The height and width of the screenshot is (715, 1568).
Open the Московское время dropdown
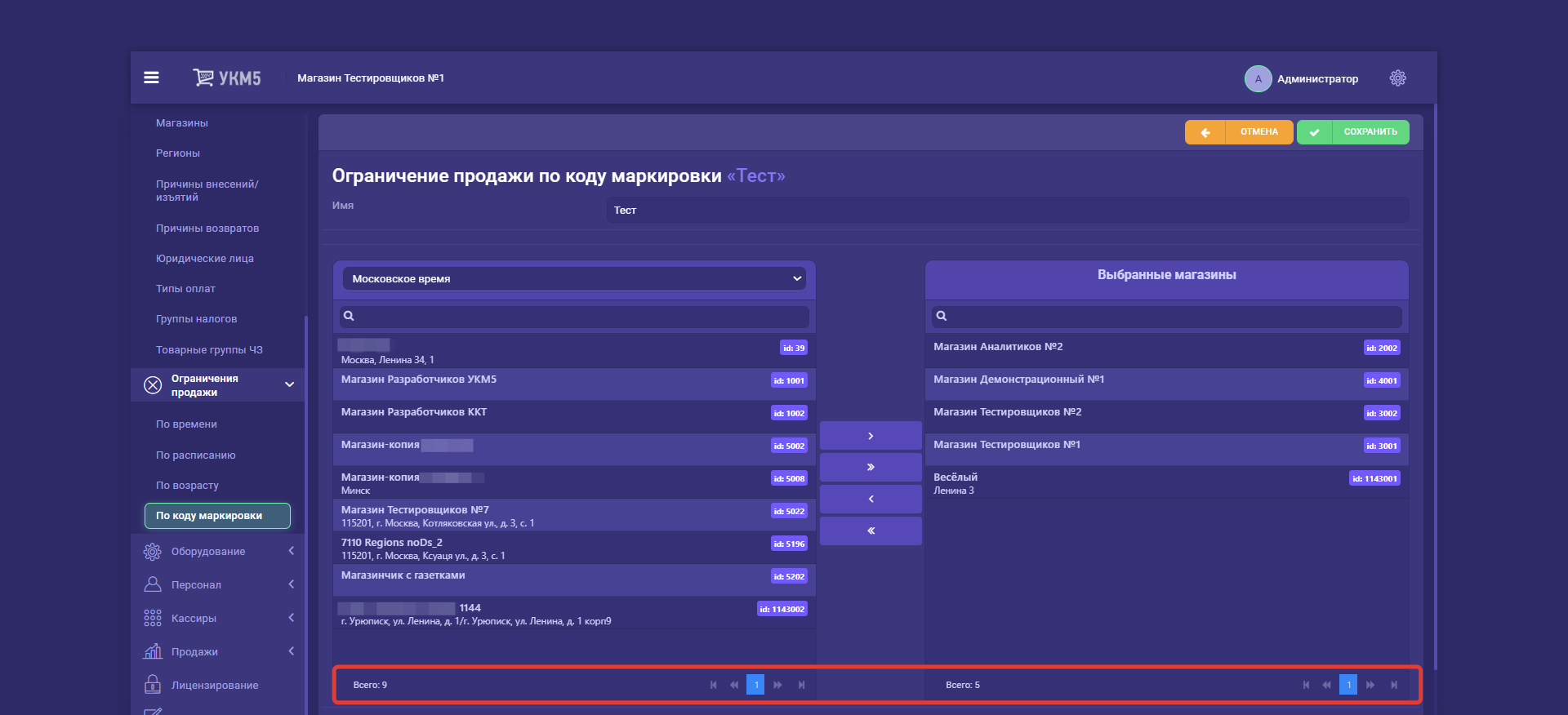click(x=575, y=279)
